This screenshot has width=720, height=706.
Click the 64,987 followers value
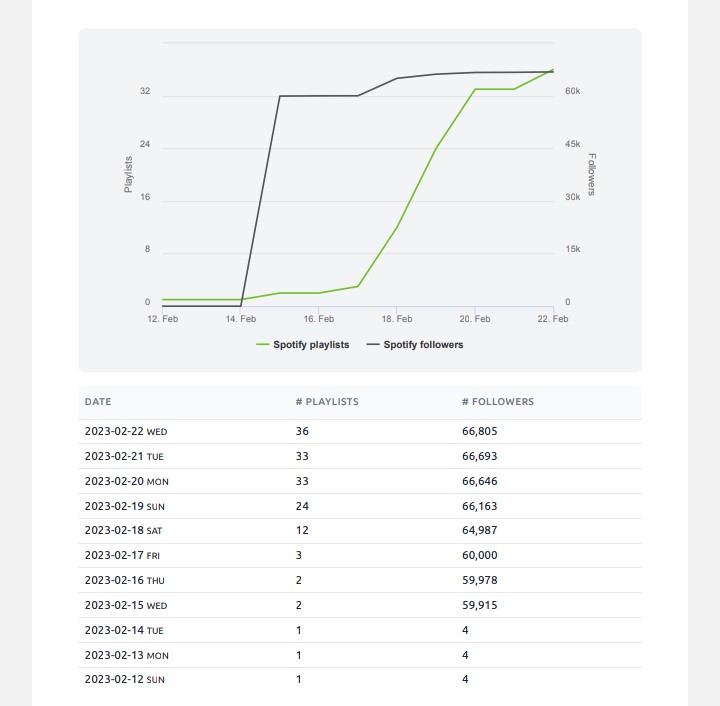click(x=479, y=530)
